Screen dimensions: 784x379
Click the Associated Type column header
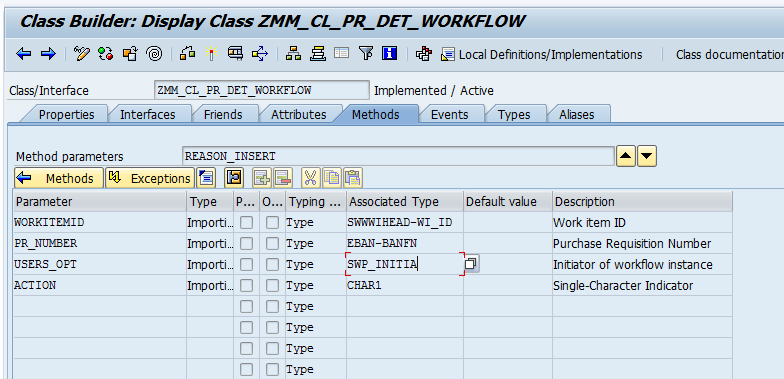coord(404,202)
